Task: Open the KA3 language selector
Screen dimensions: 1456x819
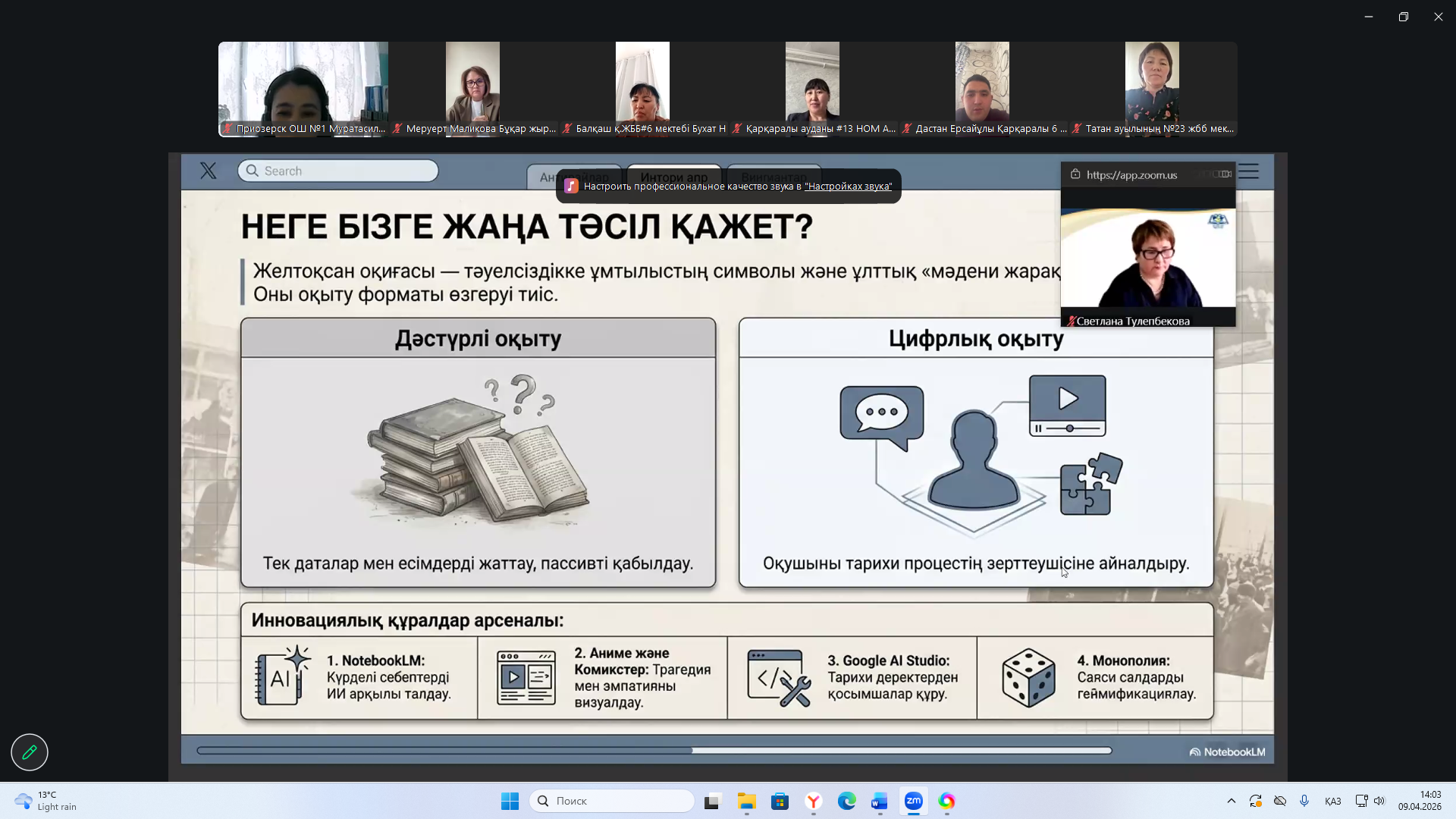Action: pos(1332,801)
